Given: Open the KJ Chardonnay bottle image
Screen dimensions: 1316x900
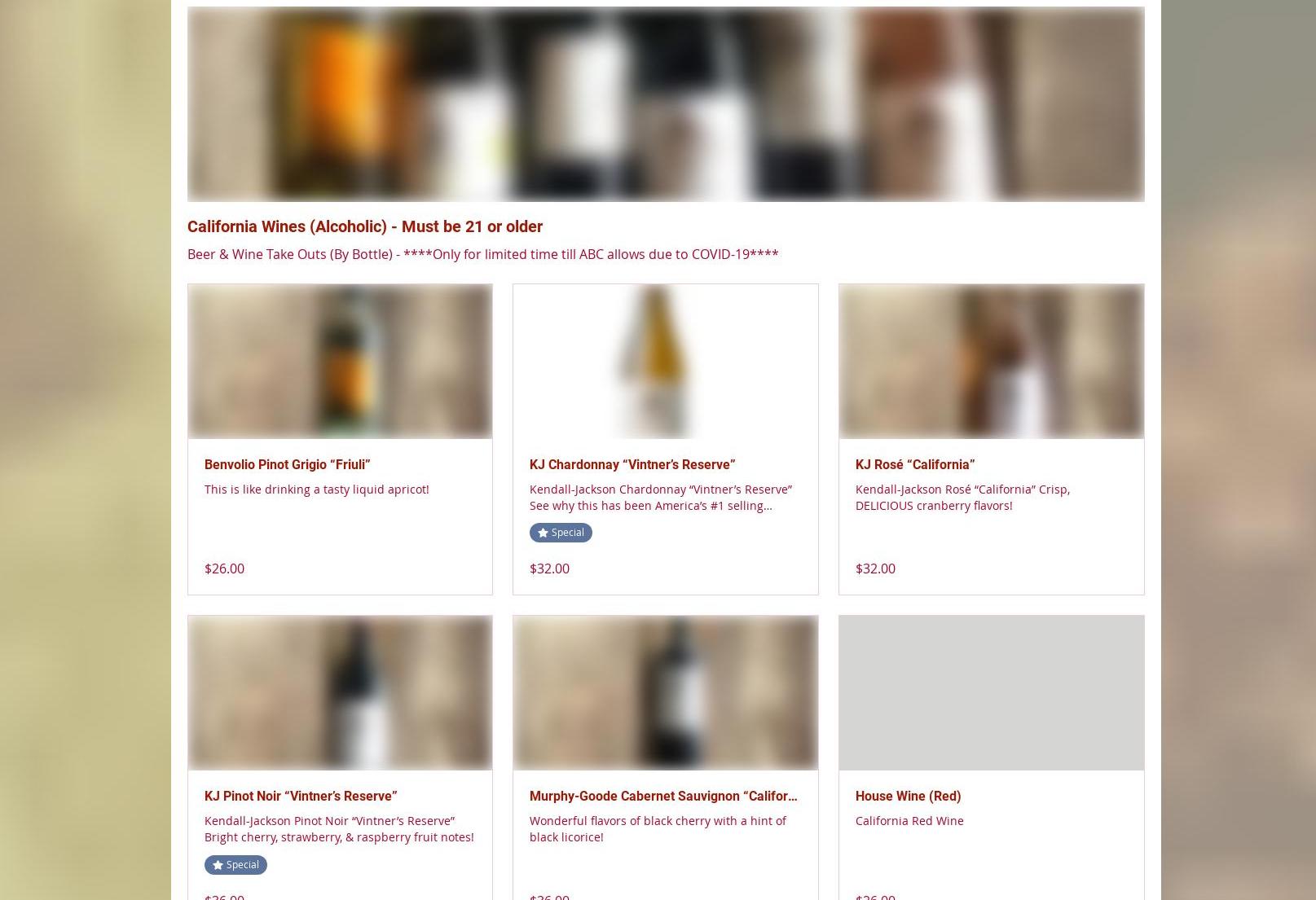Looking at the screenshot, I should point(665,362).
